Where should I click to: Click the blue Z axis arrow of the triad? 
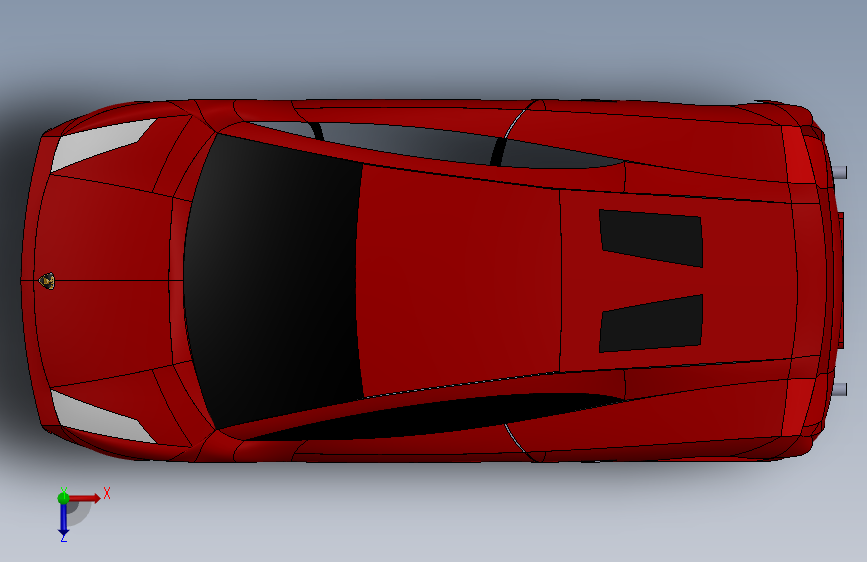(64, 519)
